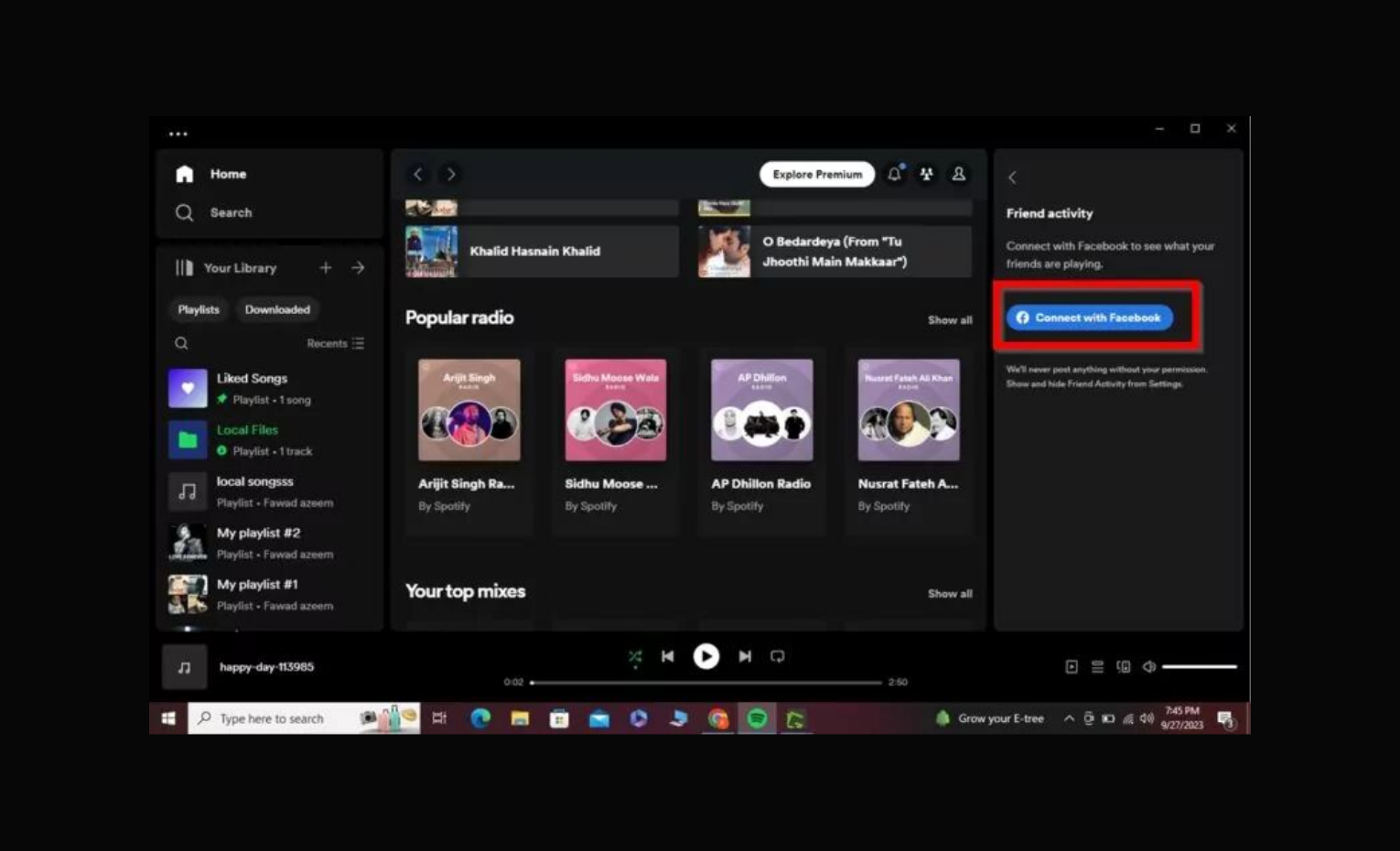The height and width of the screenshot is (851, 1400).
Task: Open Khalid Hasnain Khalid card
Action: click(x=542, y=251)
